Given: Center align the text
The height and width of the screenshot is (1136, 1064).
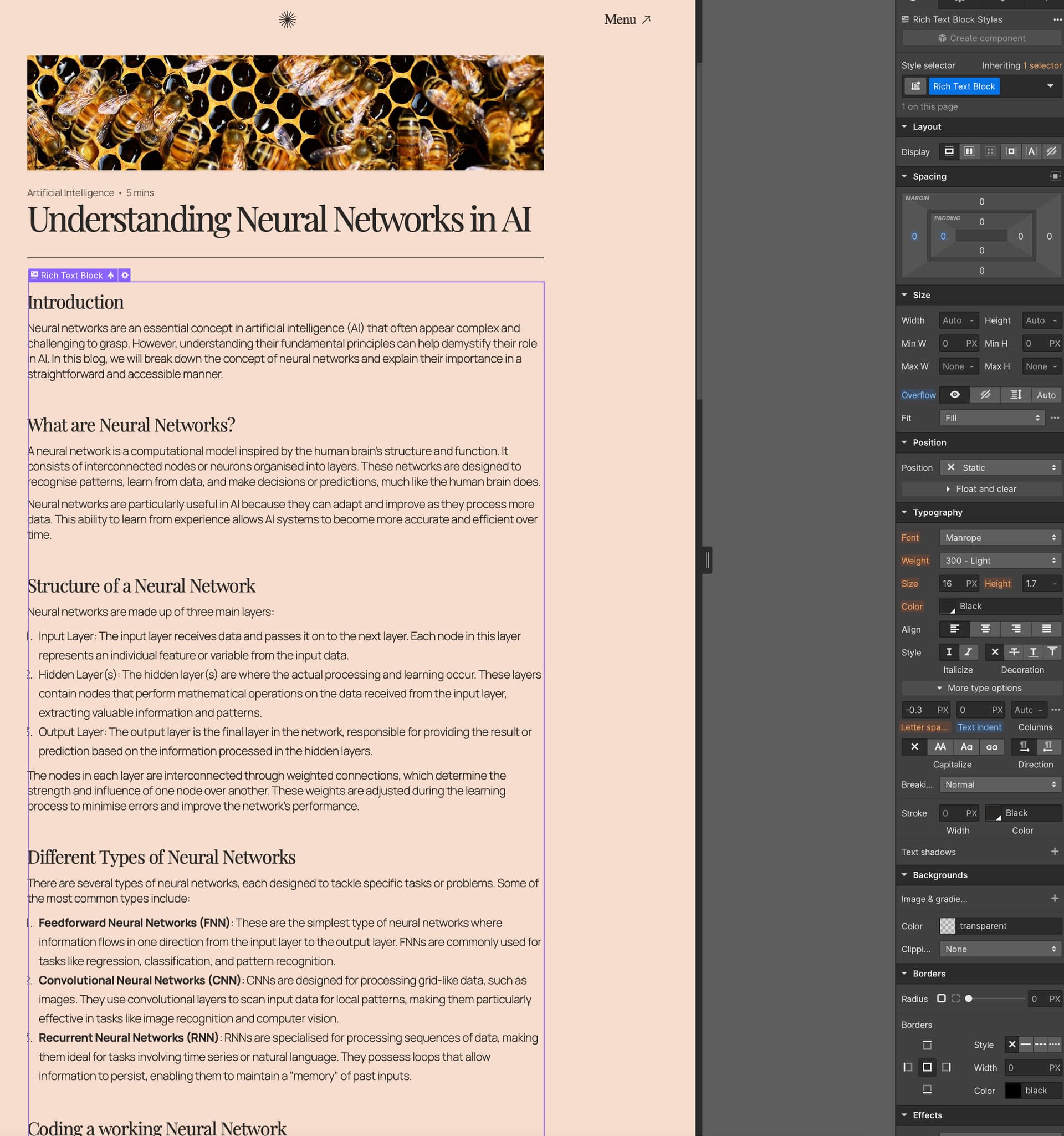Looking at the screenshot, I should (x=985, y=629).
